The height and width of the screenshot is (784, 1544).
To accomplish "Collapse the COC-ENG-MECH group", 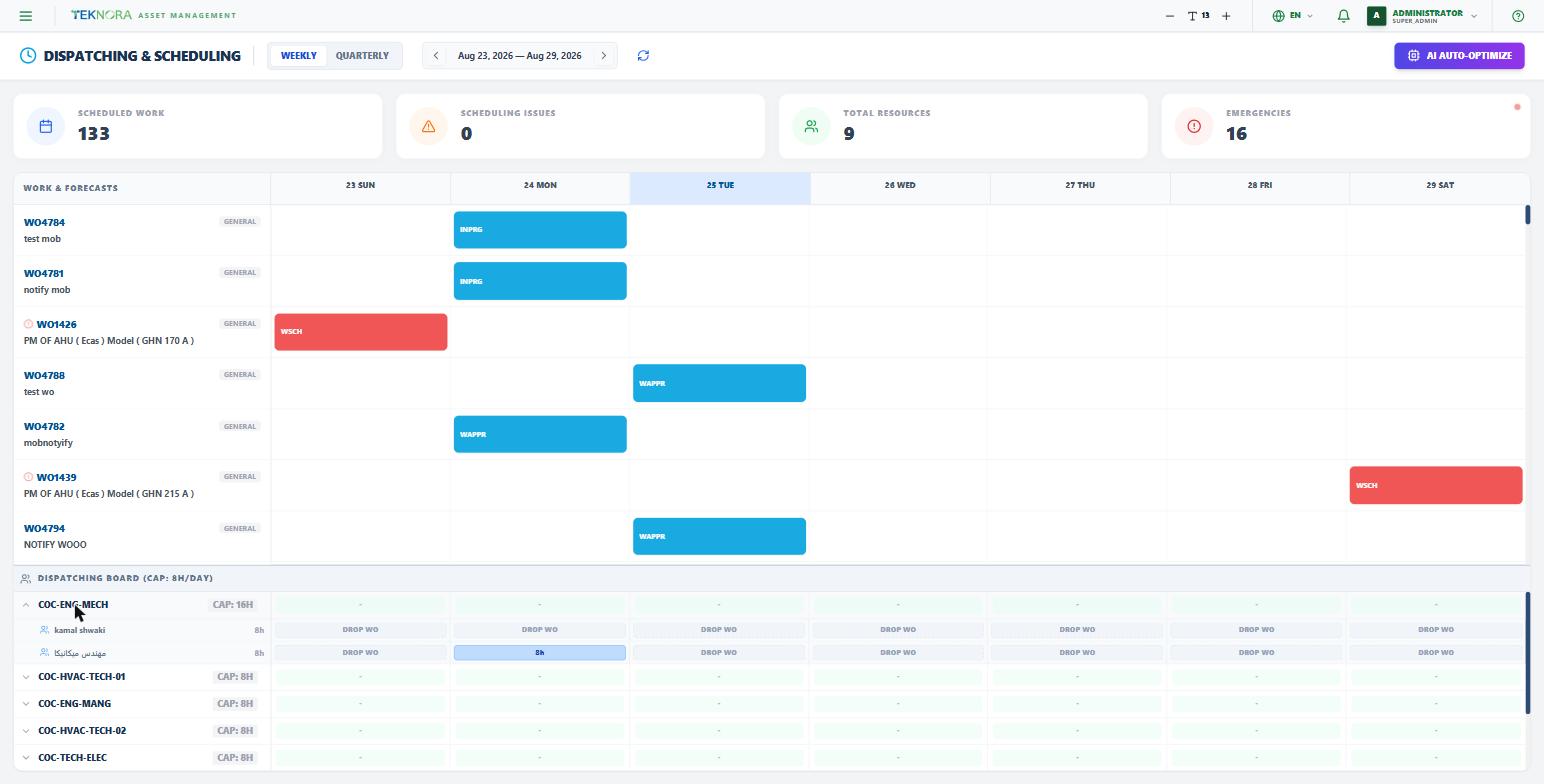I will (x=26, y=605).
